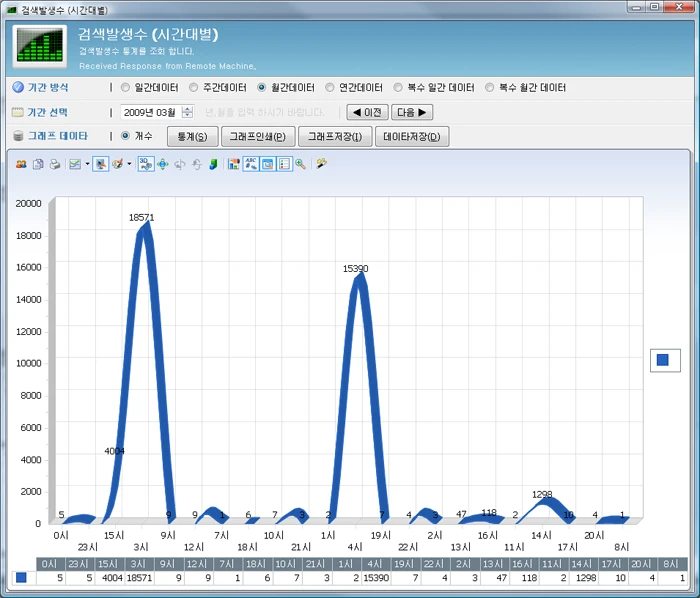Click 데이타저장(D) save data button
This screenshot has height=598, width=700.
[x=412, y=136]
